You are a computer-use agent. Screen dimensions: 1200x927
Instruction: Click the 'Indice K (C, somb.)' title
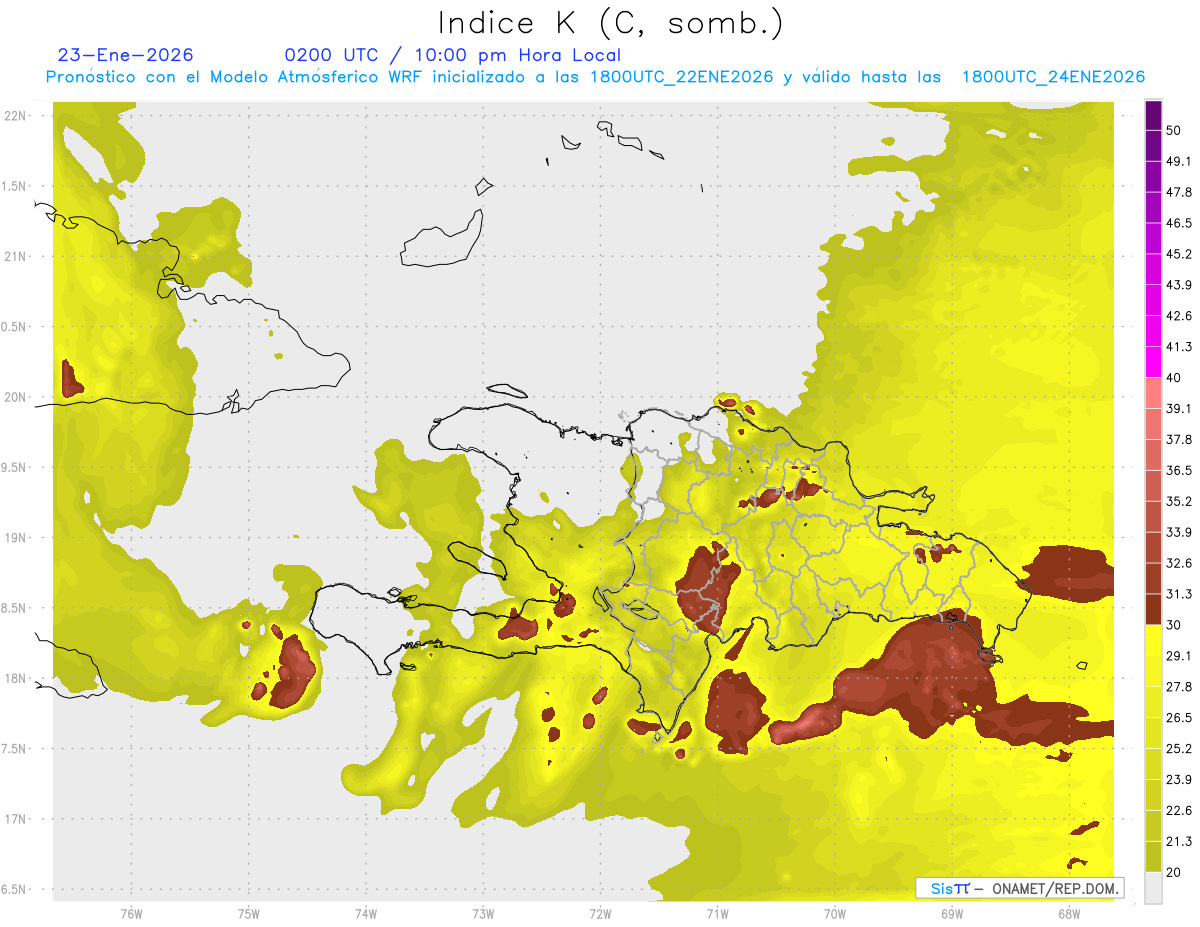point(611,22)
